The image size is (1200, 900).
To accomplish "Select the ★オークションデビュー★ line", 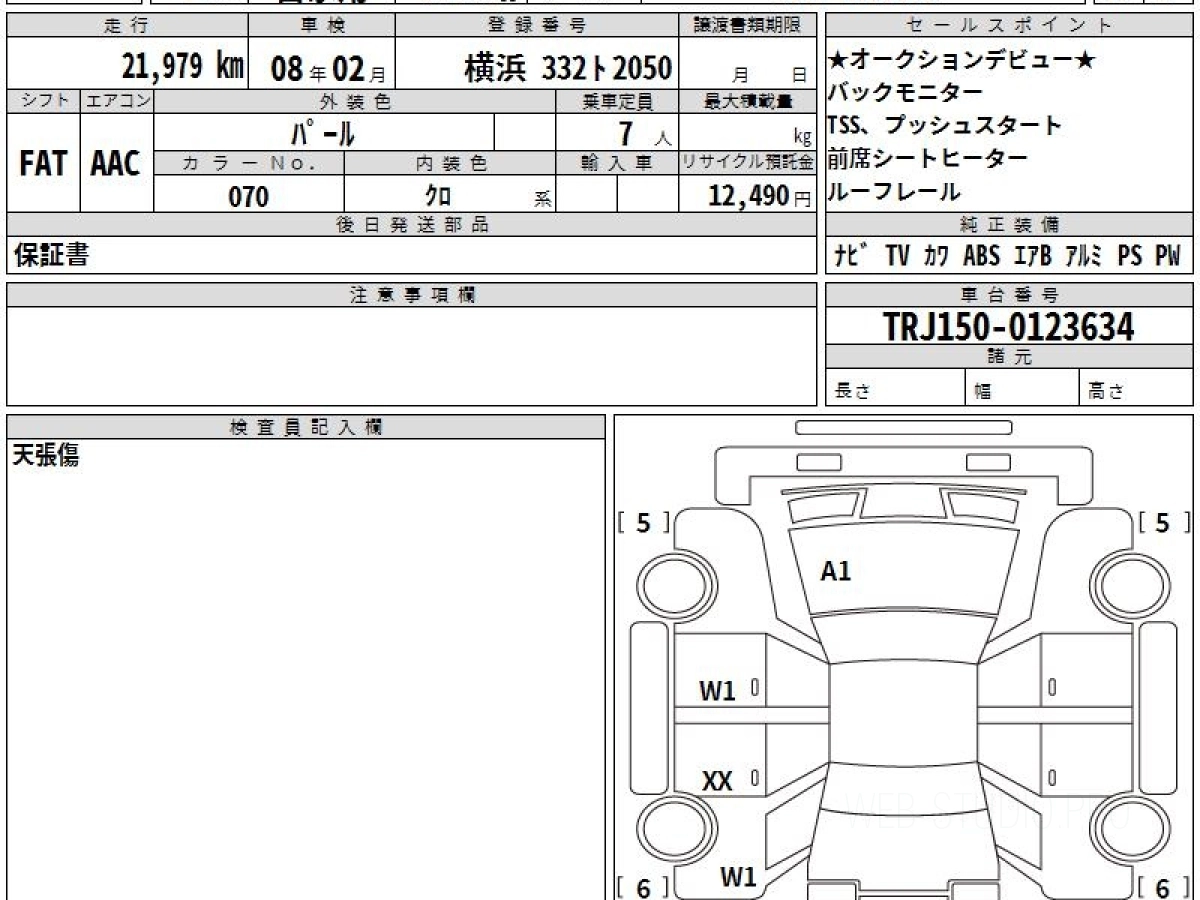I will (961, 61).
